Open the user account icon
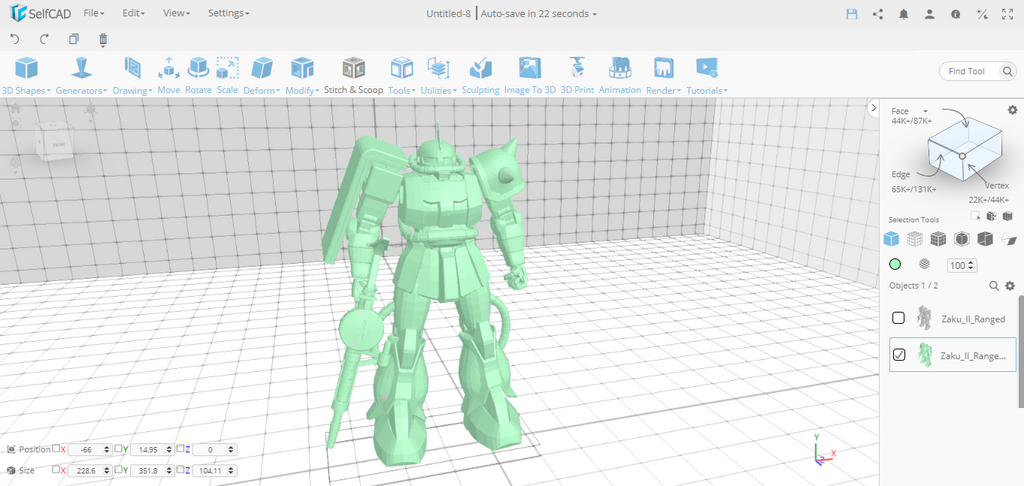The image size is (1024, 486). point(930,14)
